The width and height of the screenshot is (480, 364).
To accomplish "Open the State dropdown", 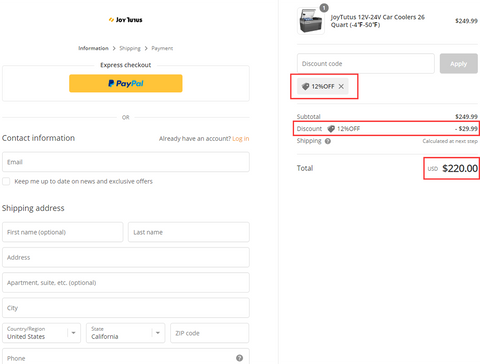I will pyautogui.click(x=125, y=333).
